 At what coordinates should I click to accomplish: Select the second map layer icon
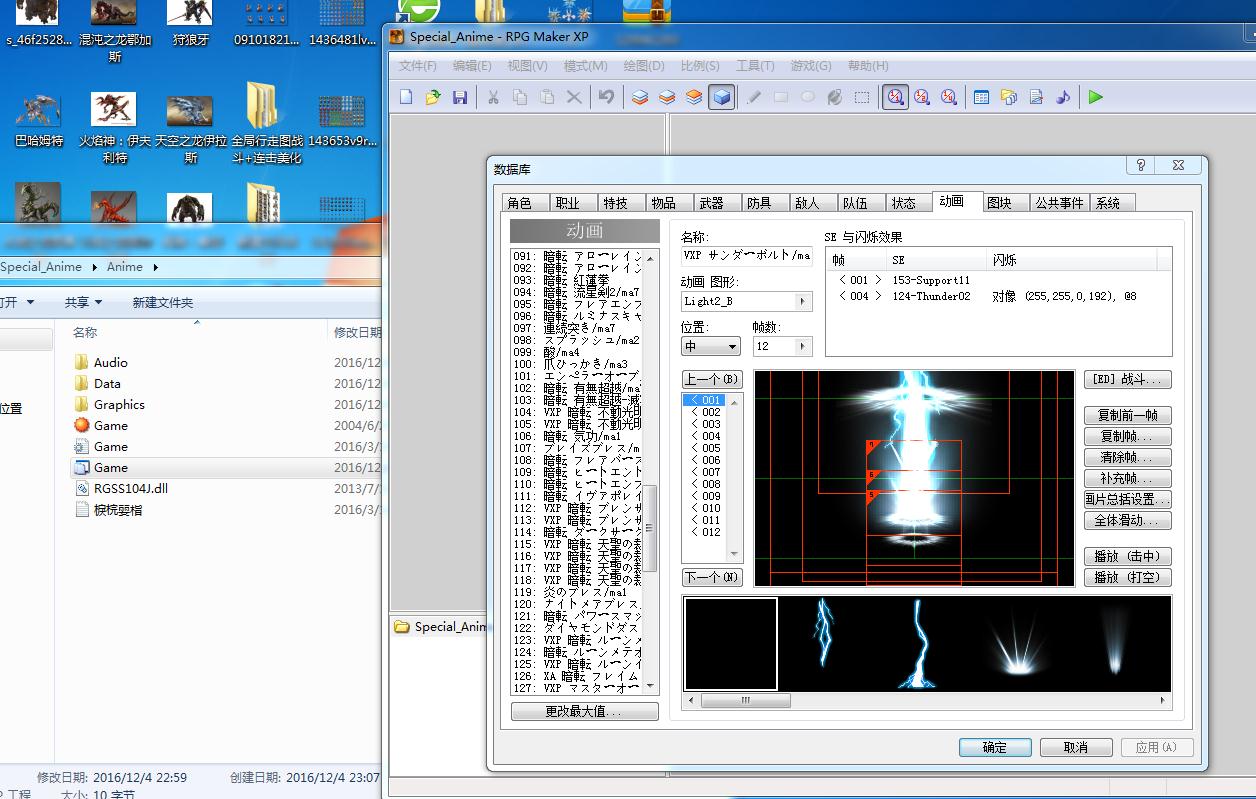point(667,97)
